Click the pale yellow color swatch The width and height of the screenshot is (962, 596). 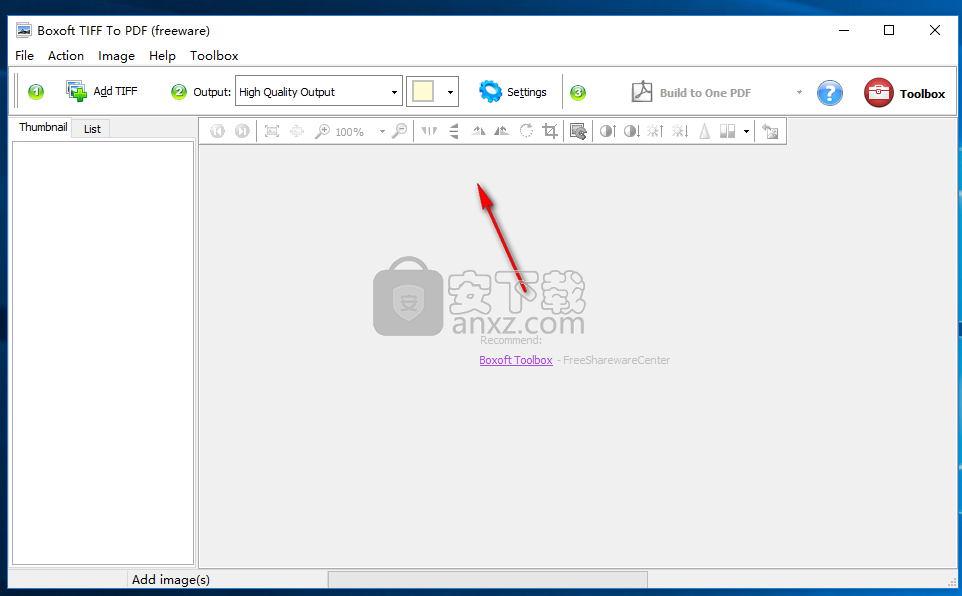click(423, 91)
